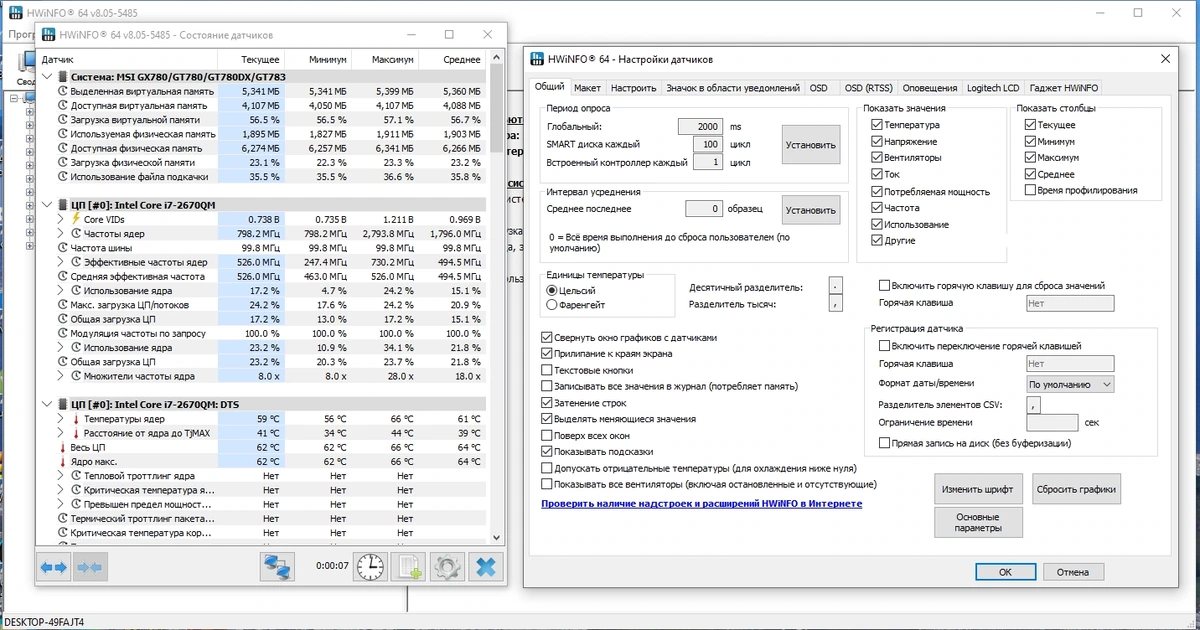Click clock icon beside Средняя эффективная частота

coord(63,276)
